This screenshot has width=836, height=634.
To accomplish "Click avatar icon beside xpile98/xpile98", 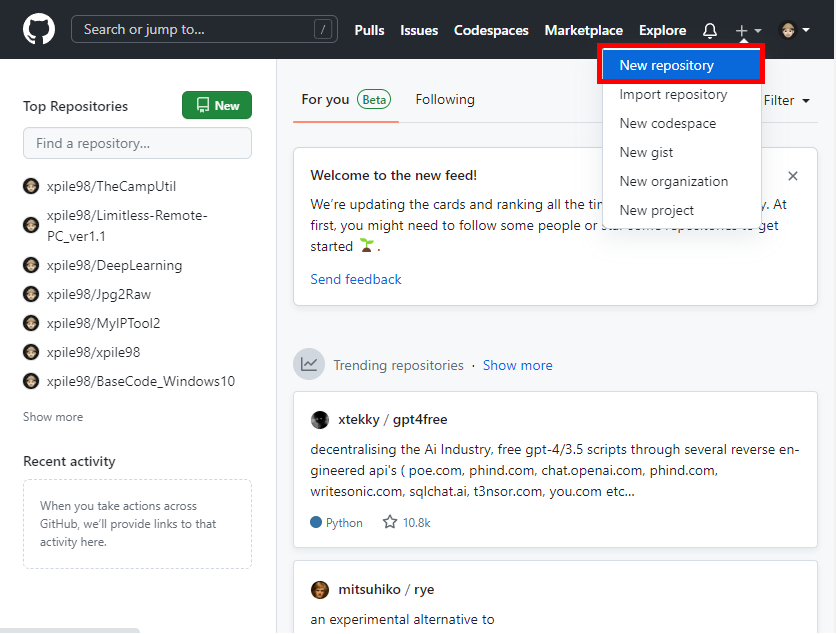I will pyautogui.click(x=31, y=352).
